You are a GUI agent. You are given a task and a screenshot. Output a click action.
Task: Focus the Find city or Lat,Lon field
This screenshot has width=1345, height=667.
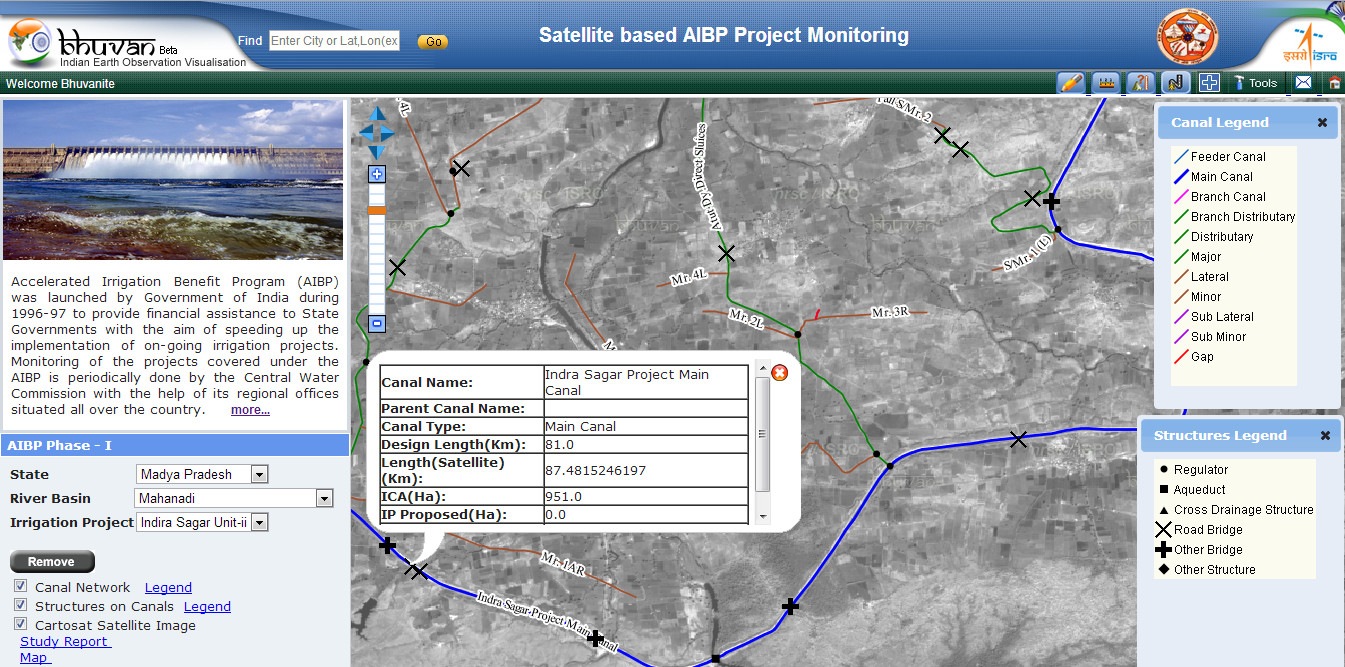pyautogui.click(x=335, y=41)
